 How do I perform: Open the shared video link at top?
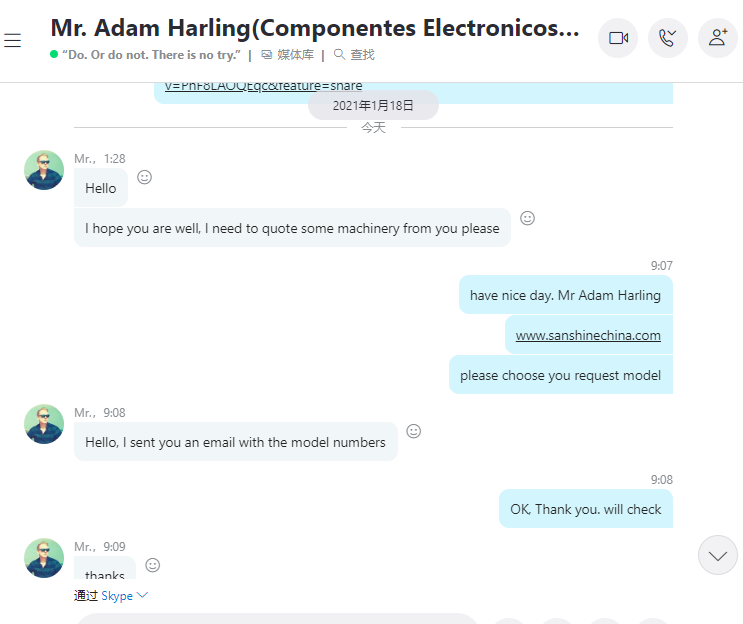point(263,86)
